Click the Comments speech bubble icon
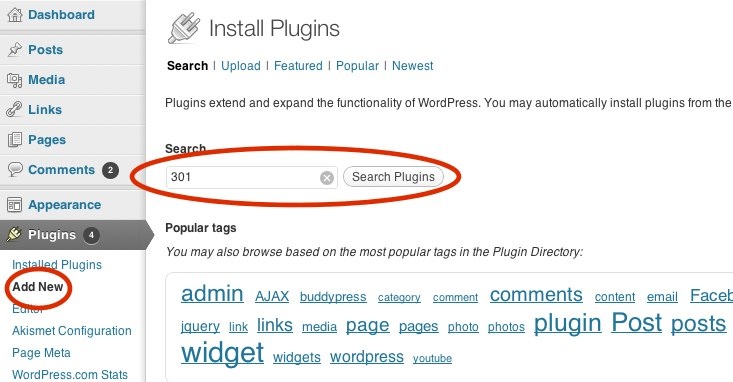The width and height of the screenshot is (733, 382). coord(14,169)
